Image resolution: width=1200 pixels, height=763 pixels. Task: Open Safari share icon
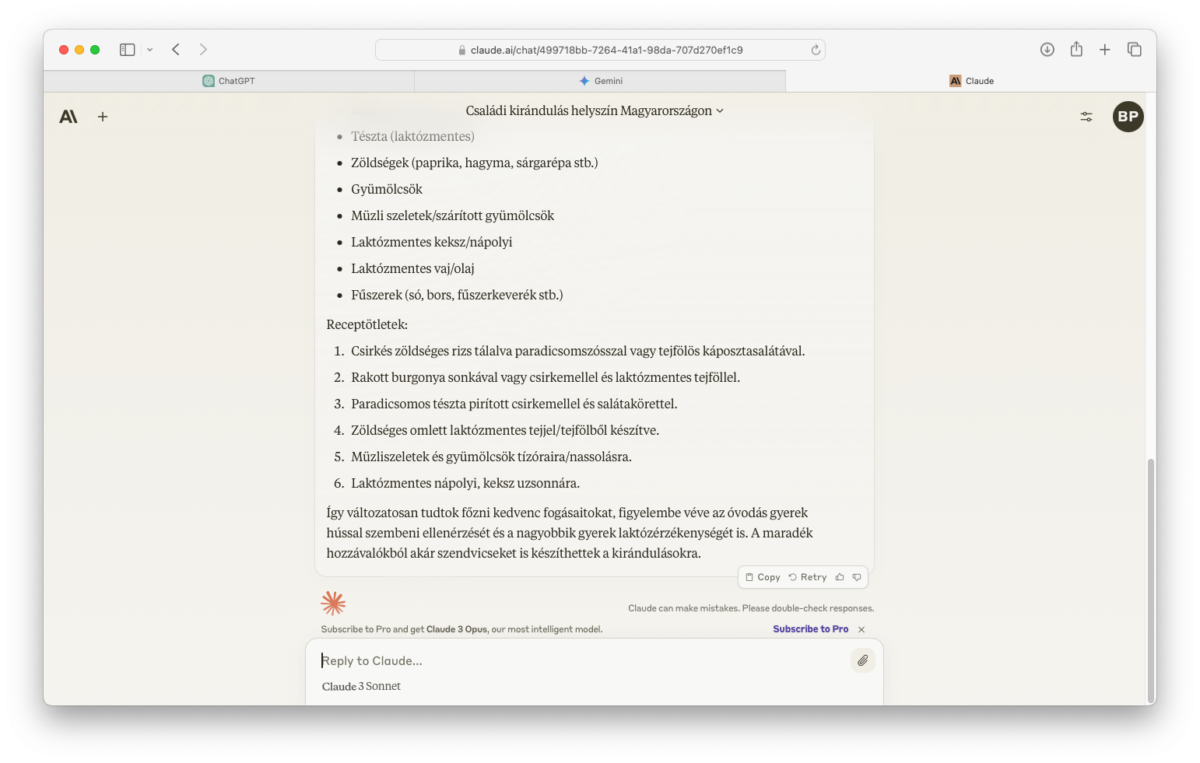tap(1076, 49)
